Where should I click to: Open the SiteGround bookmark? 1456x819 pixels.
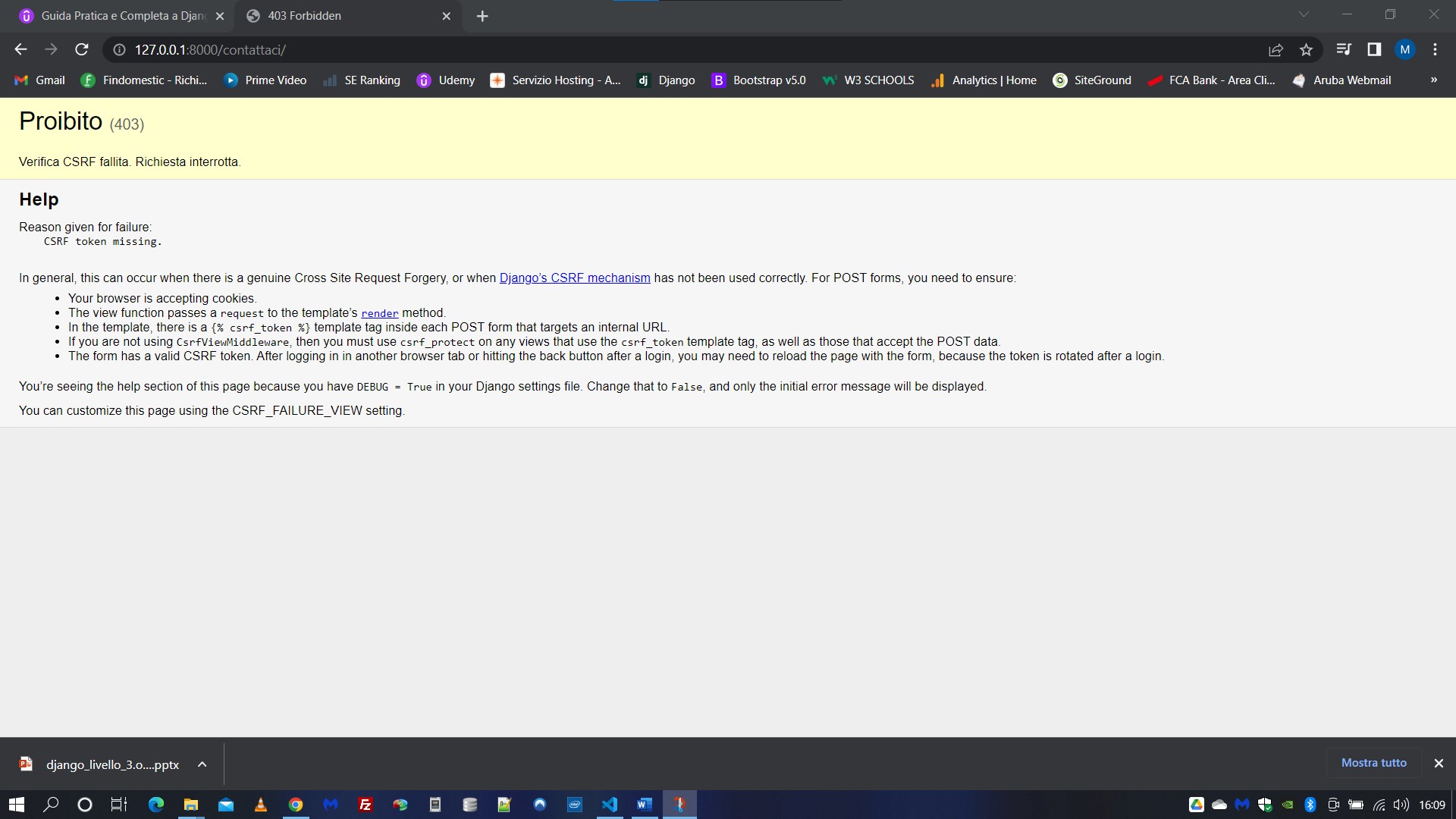click(x=1092, y=80)
